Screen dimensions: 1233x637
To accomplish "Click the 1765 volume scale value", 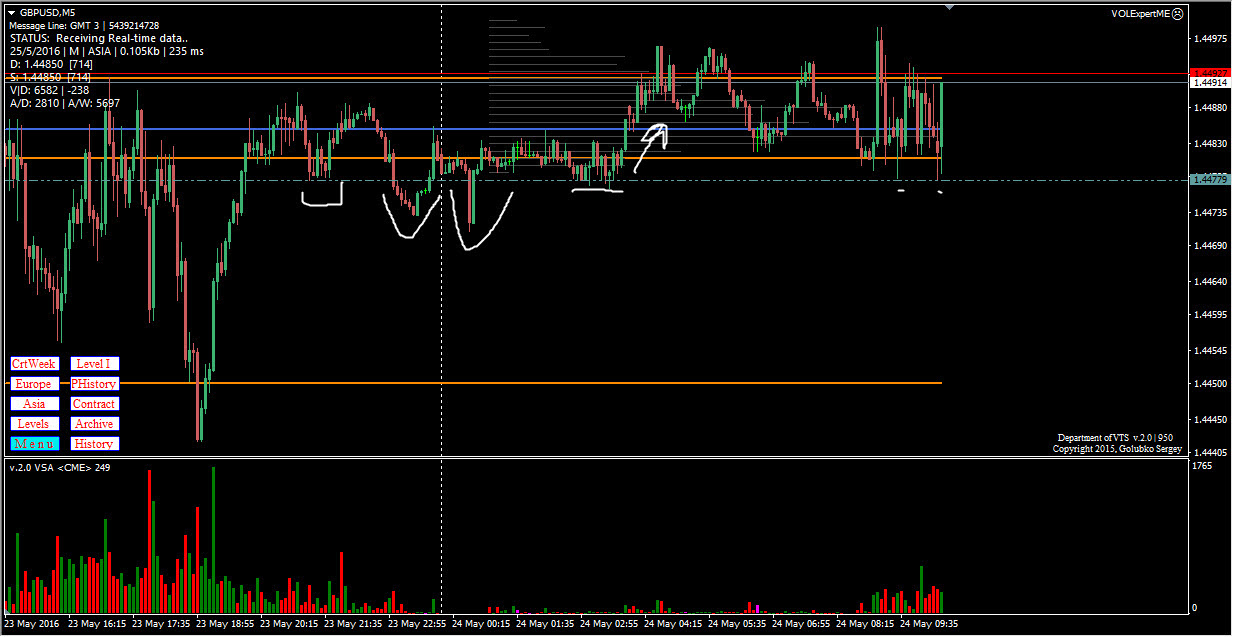I will [x=1202, y=467].
